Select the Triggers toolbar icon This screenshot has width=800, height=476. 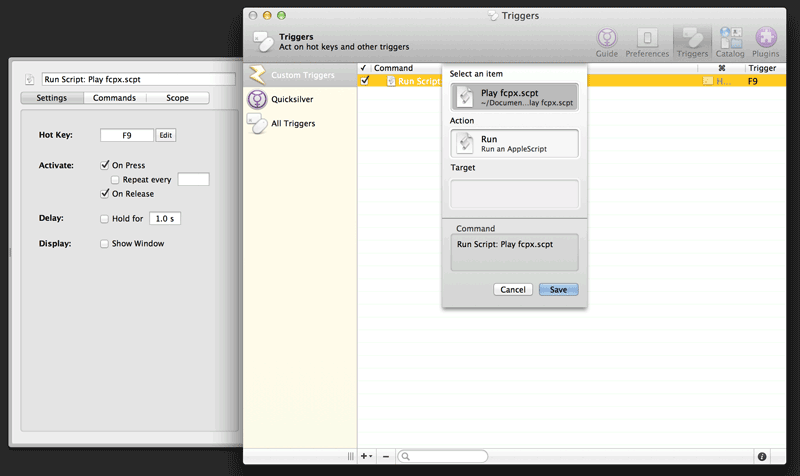[x=692, y=42]
